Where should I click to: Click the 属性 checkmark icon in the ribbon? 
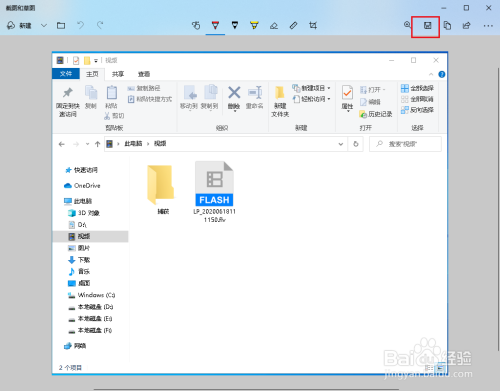(347, 92)
